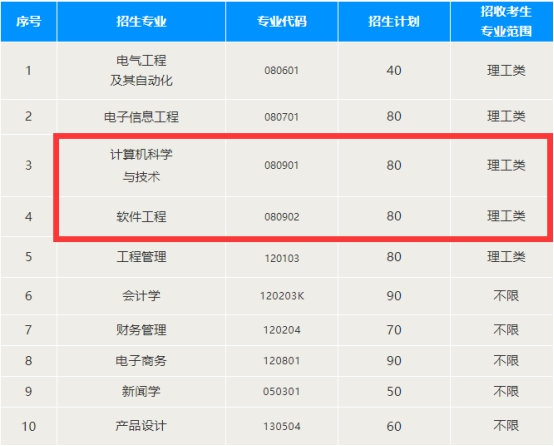Click the 电子商务 major cell
554x446 pixels.
[141, 360]
